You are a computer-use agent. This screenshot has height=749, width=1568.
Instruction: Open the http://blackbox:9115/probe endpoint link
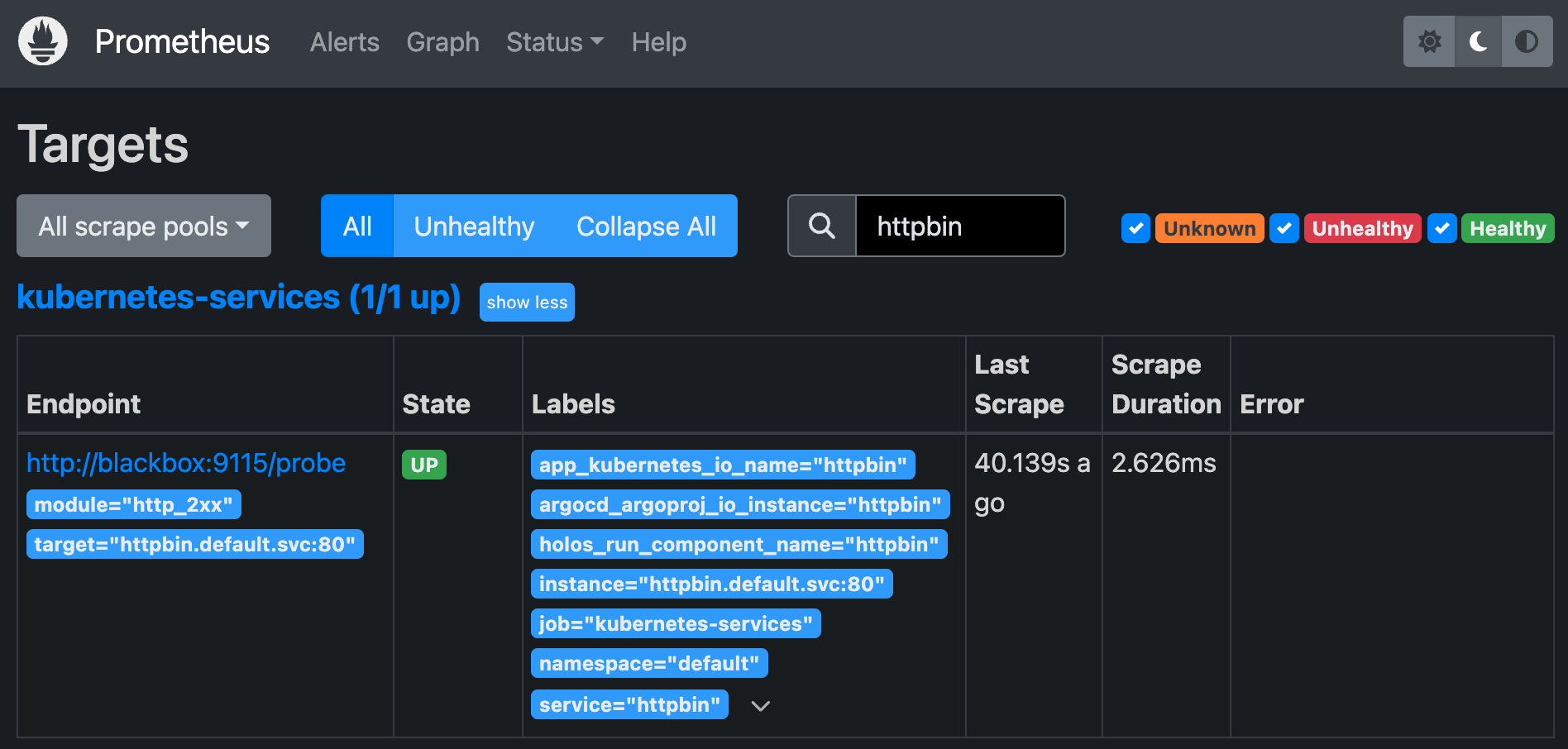186,463
